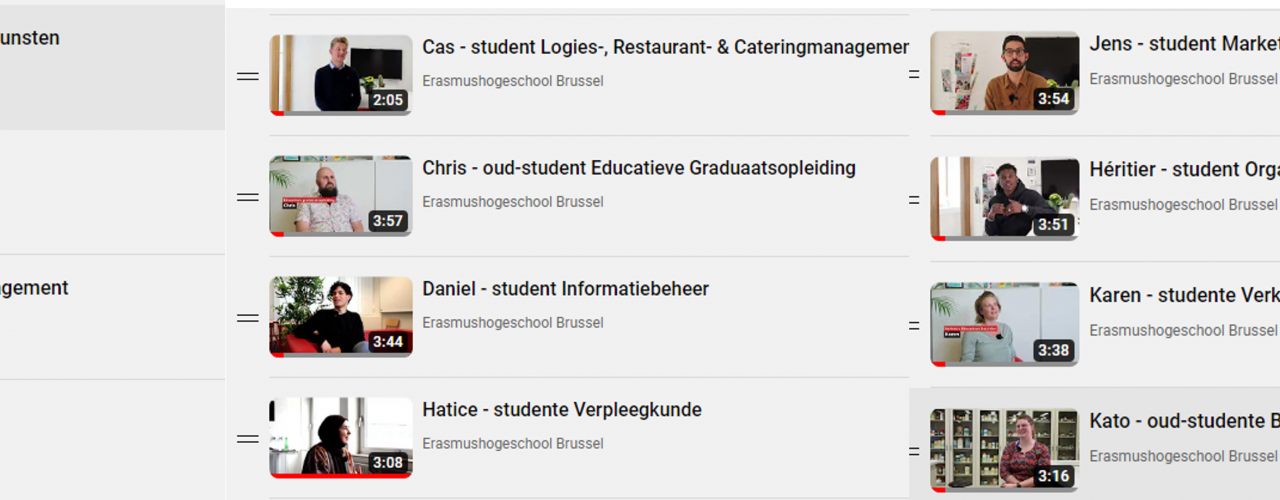
Task: Open Chris oud-student video thumbnail
Action: pos(340,196)
